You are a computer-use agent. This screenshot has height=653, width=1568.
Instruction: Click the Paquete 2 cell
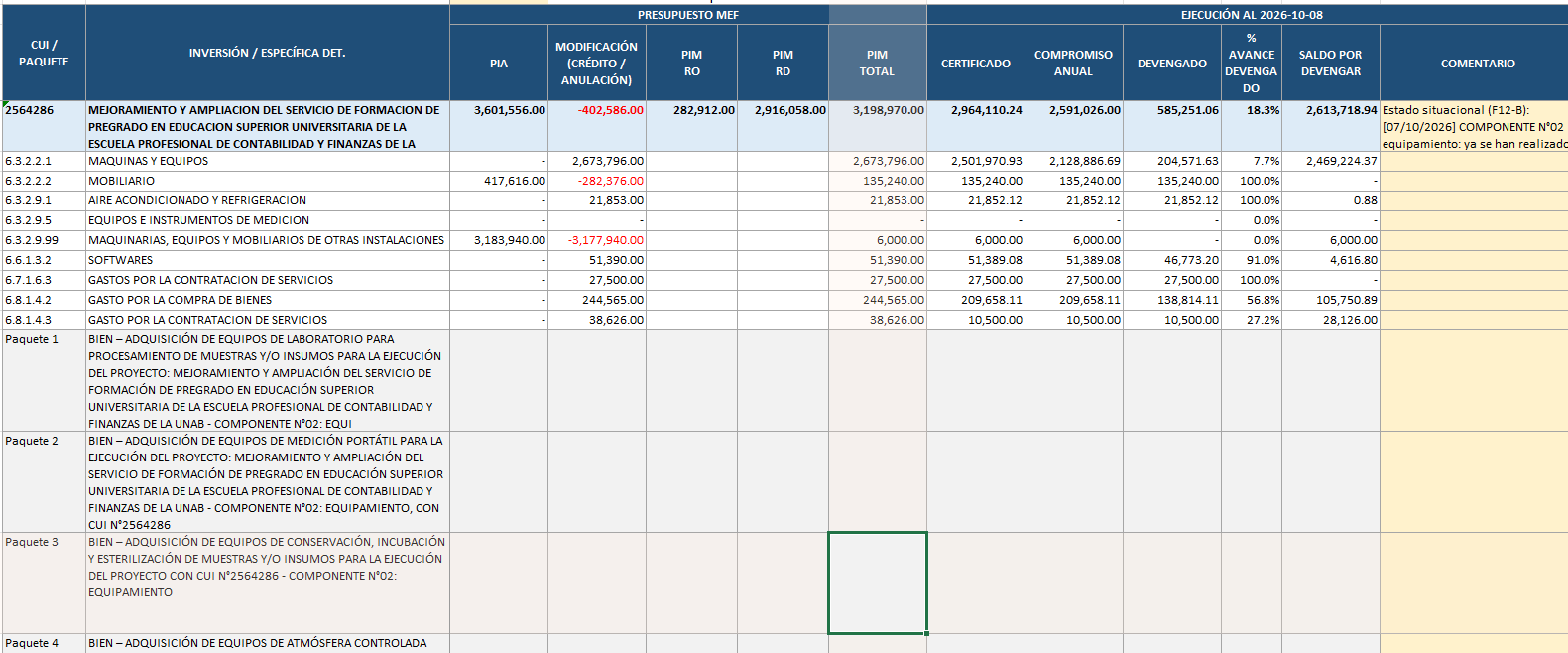44,482
